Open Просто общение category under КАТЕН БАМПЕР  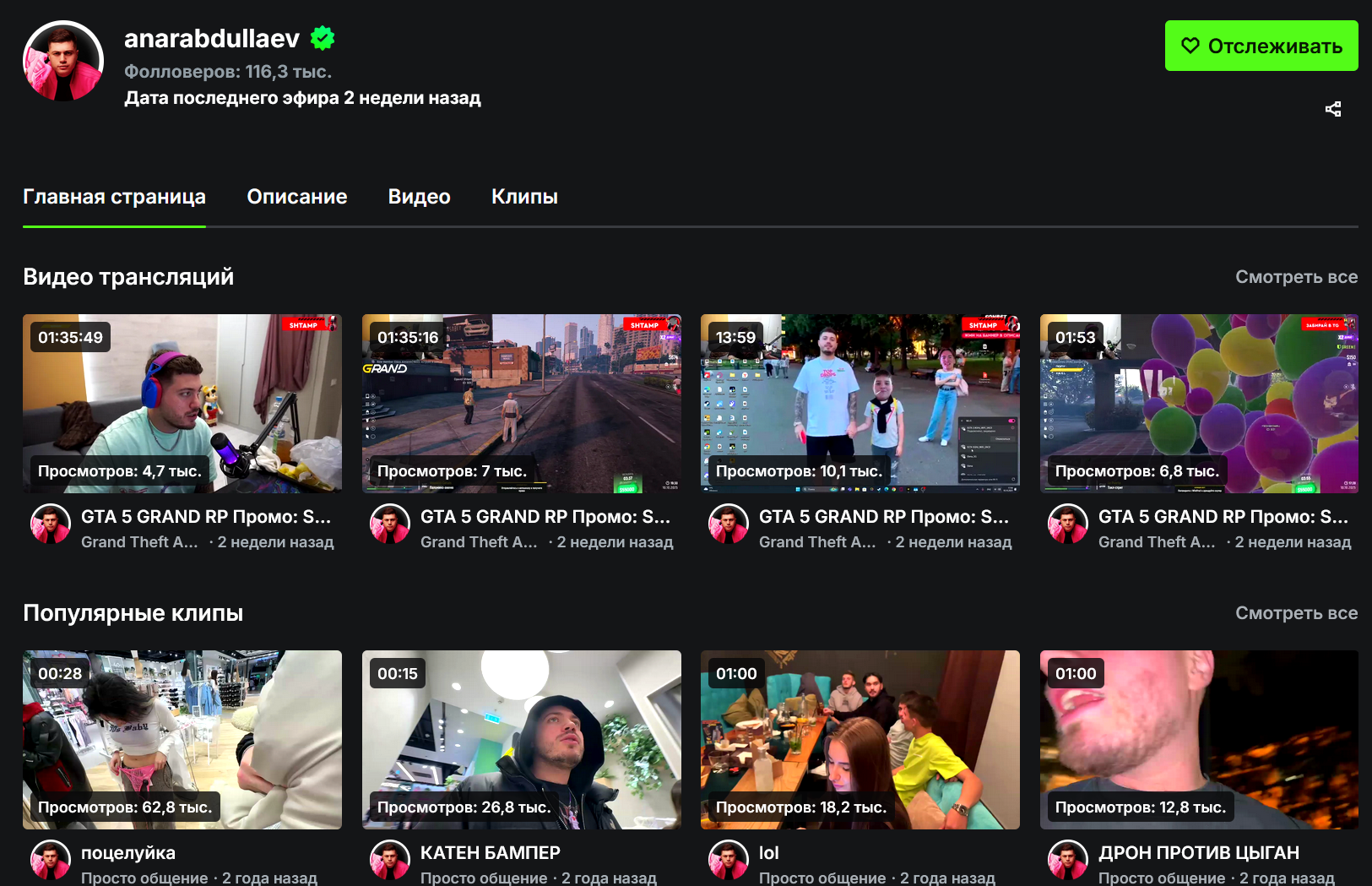click(484, 878)
